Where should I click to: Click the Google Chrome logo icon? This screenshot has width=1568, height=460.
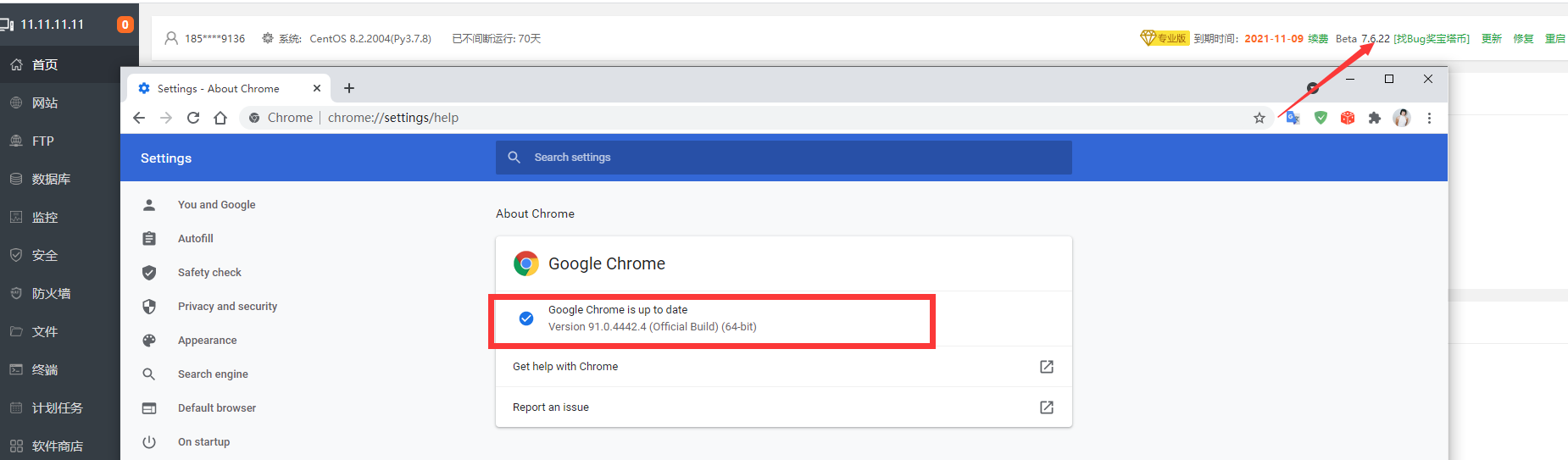pyautogui.click(x=526, y=263)
